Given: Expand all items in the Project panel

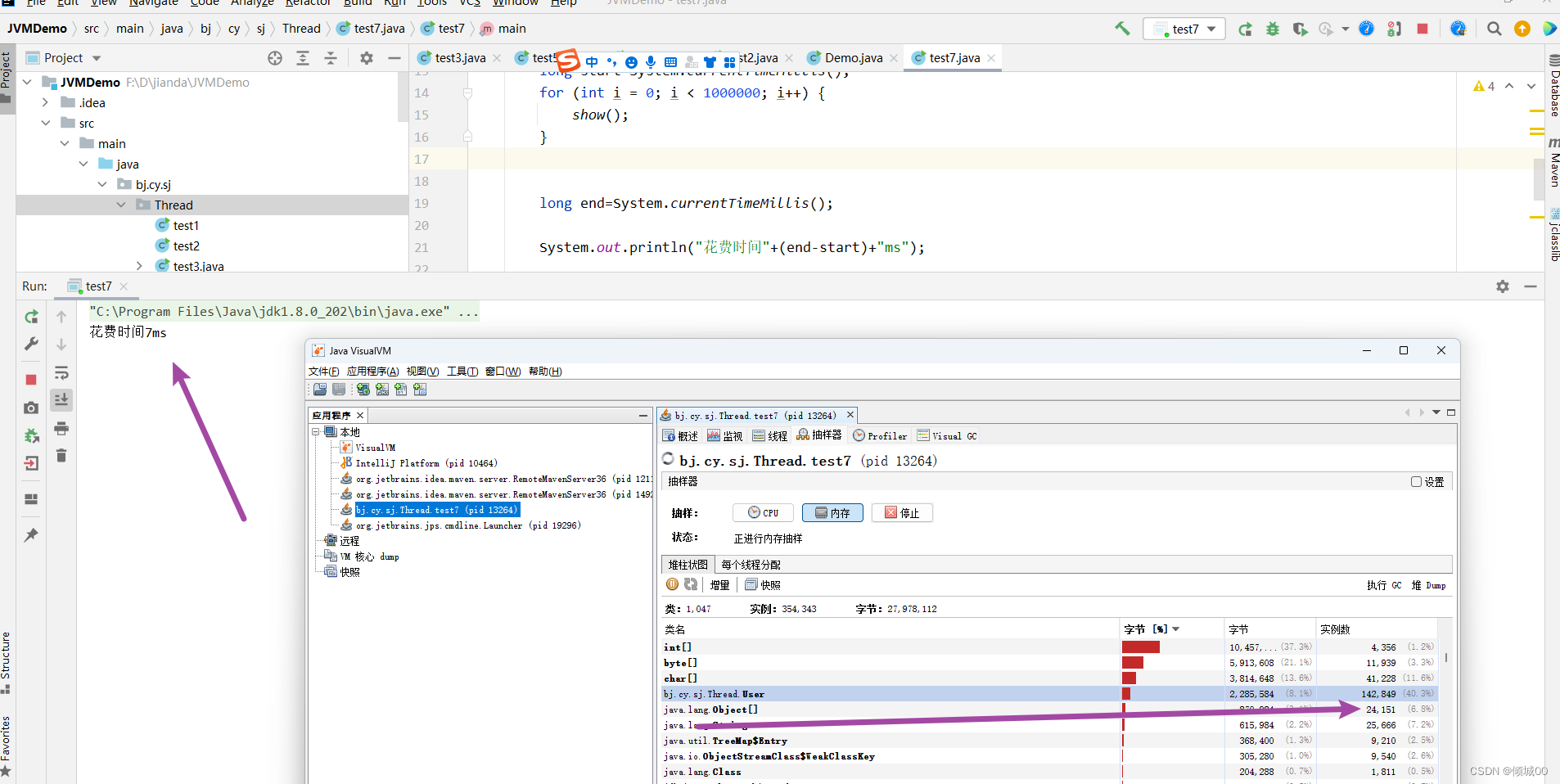Looking at the screenshot, I should pyautogui.click(x=303, y=58).
